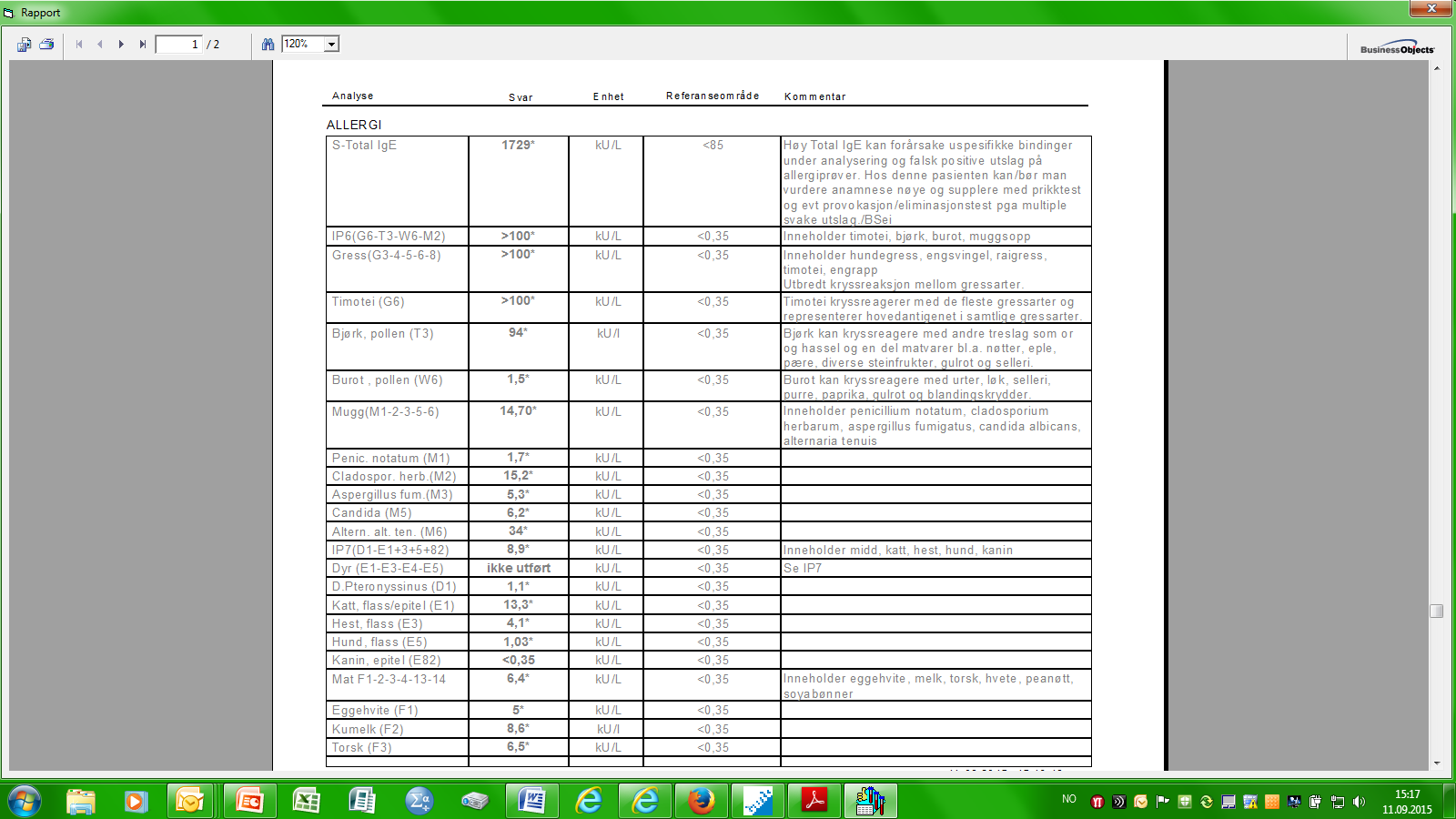The width and height of the screenshot is (1456, 819).
Task: Switch to Word in the taskbar
Action: (531, 801)
